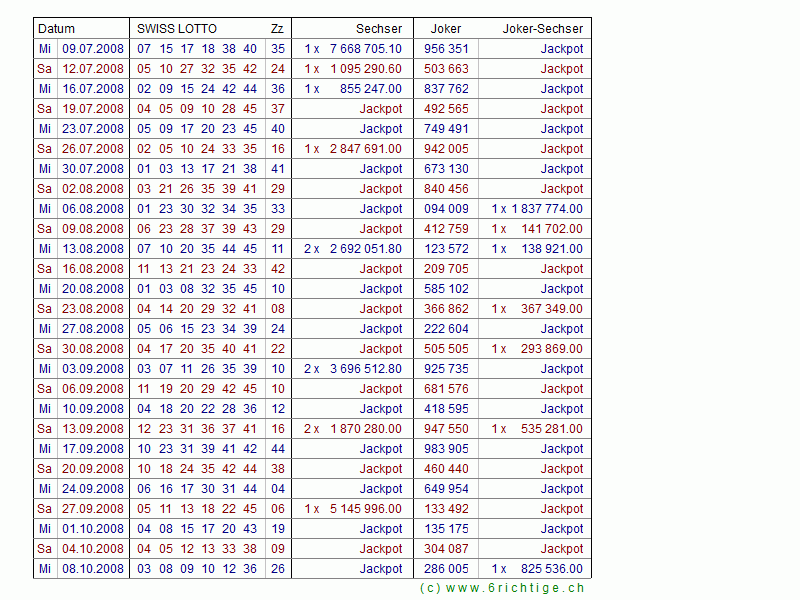Select the date 13.08.2008
Viewport: 800px width, 600px height.
[x=93, y=249]
